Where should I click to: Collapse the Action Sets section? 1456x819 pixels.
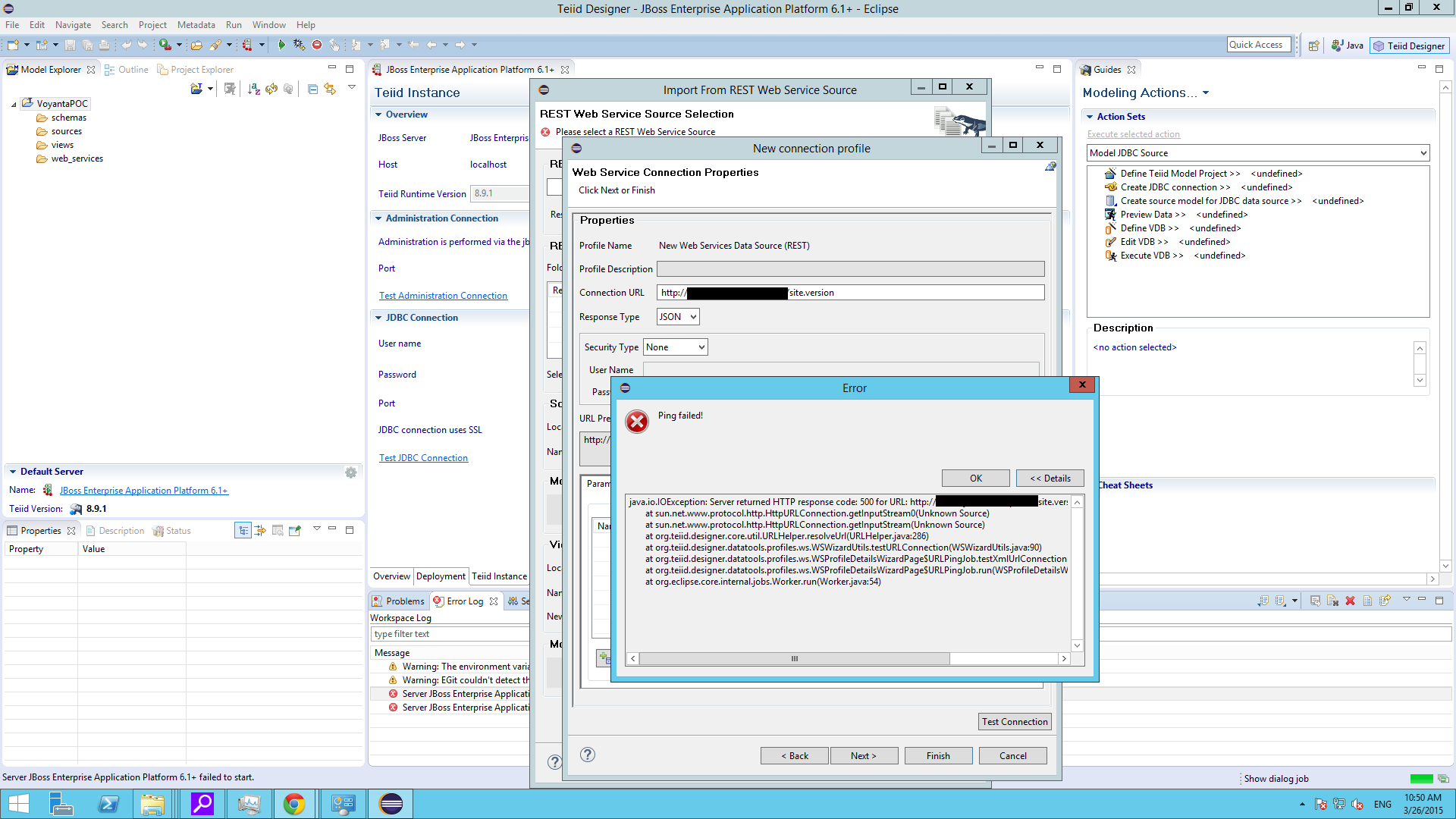[x=1090, y=117]
